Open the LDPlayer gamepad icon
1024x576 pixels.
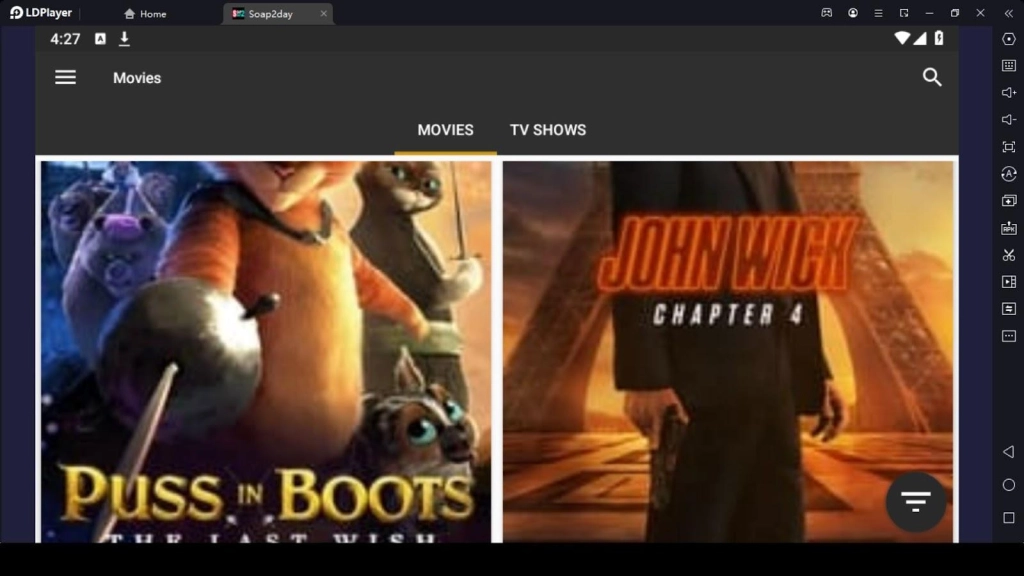[826, 13]
